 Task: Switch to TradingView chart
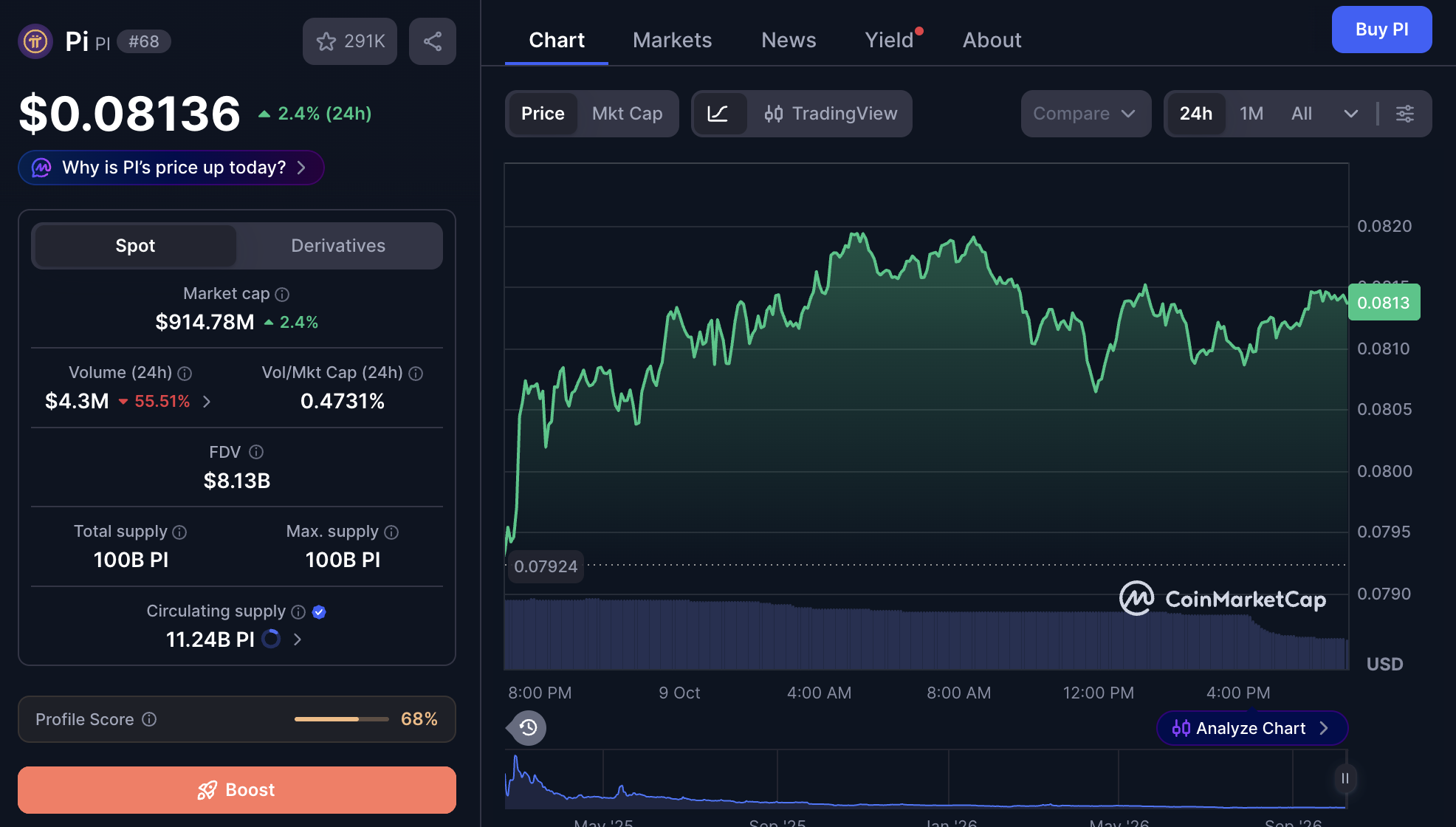pos(831,114)
